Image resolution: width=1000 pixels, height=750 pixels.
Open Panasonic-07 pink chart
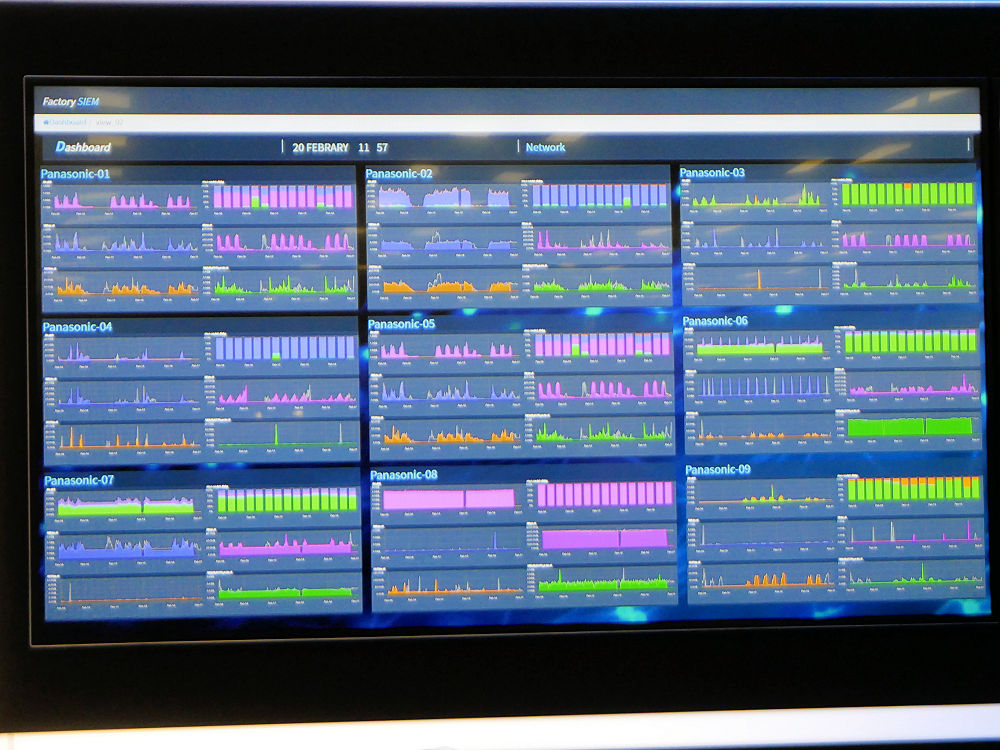click(284, 547)
